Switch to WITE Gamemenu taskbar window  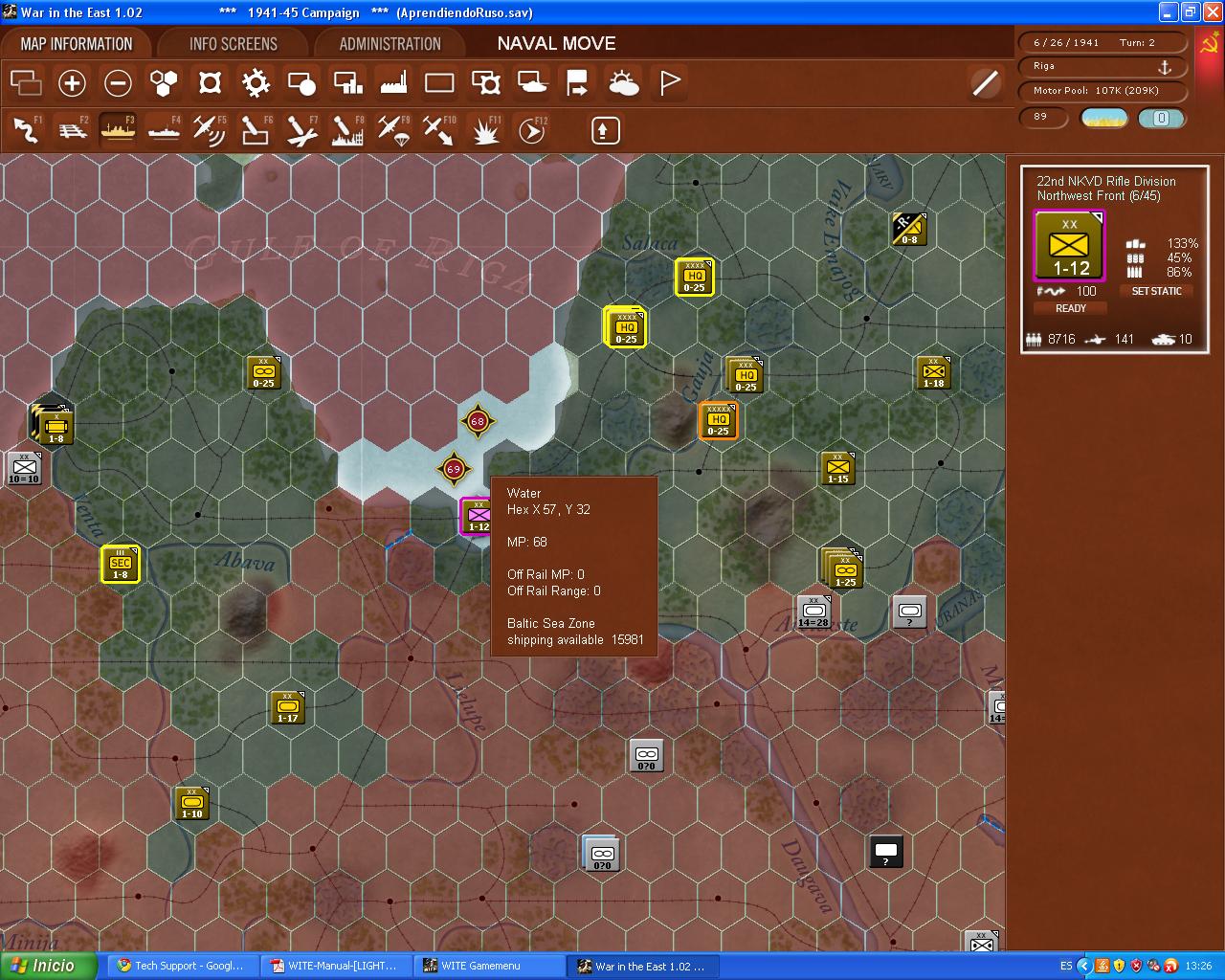490,966
